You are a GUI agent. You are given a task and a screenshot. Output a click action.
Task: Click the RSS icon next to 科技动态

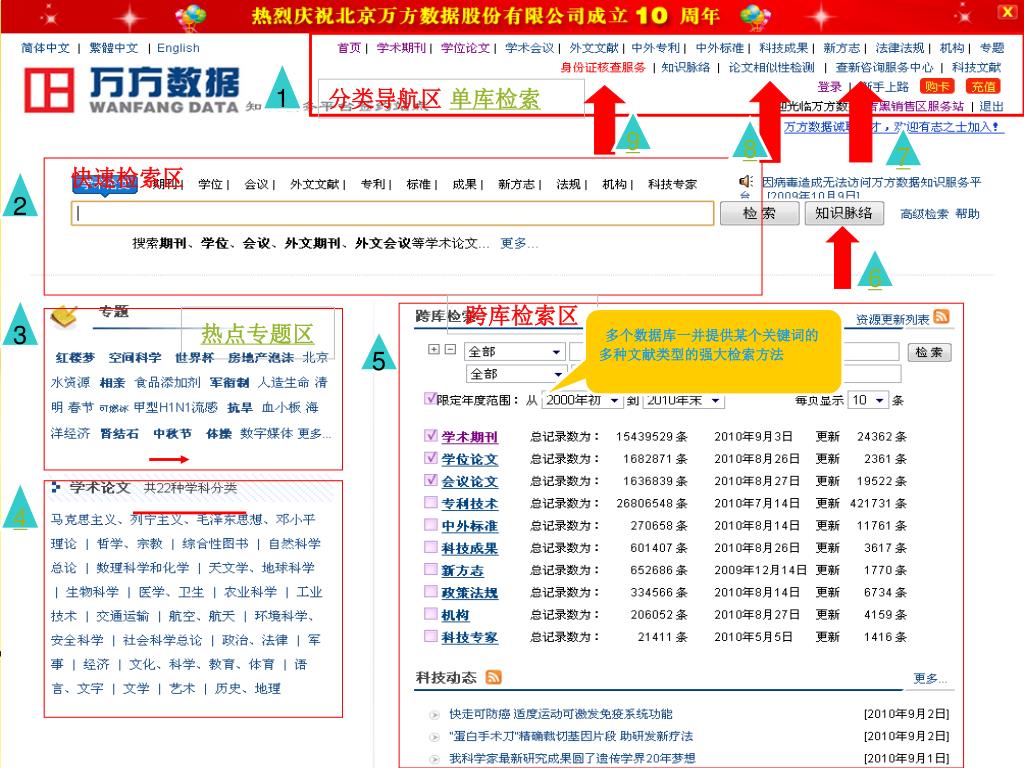[x=494, y=677]
